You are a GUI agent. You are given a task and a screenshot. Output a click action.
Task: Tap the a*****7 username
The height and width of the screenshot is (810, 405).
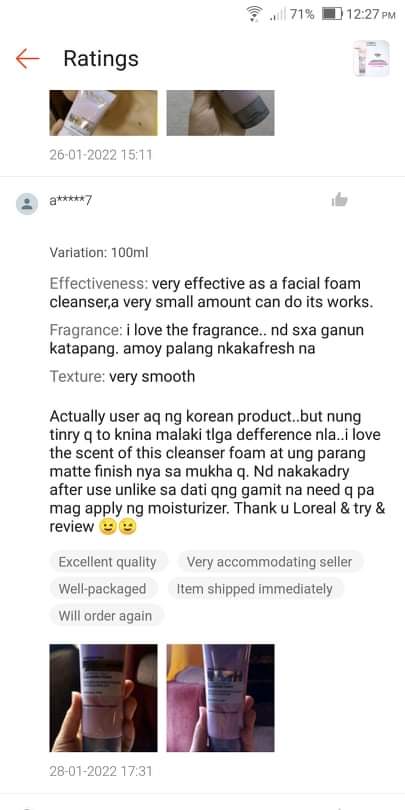71,200
